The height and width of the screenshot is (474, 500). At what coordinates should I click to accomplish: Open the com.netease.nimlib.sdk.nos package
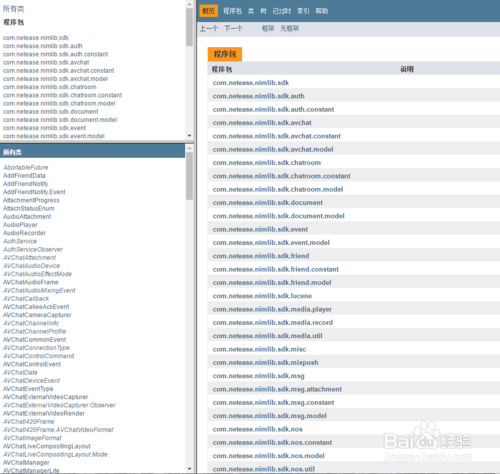click(258, 429)
